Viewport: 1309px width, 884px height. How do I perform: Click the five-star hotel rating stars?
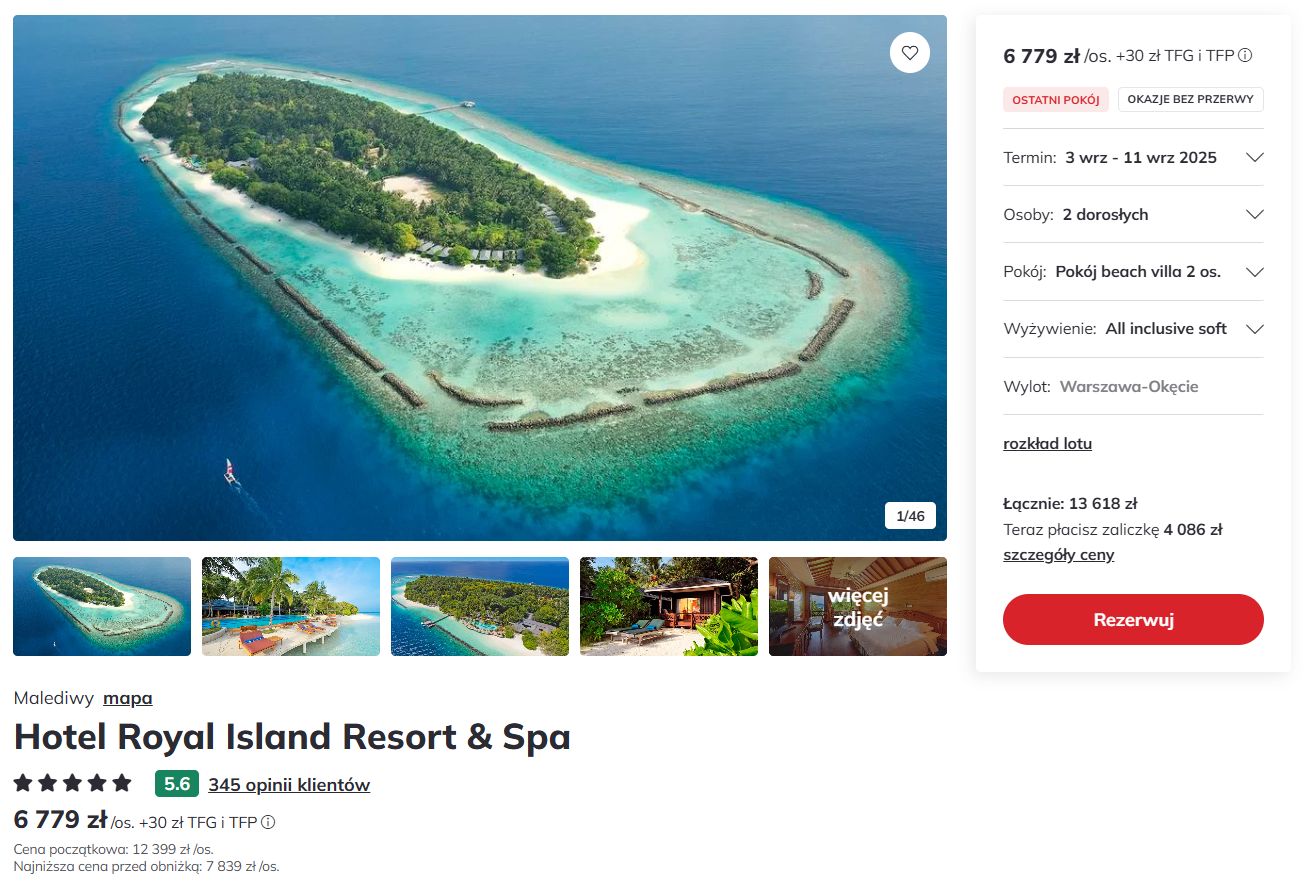point(73,783)
